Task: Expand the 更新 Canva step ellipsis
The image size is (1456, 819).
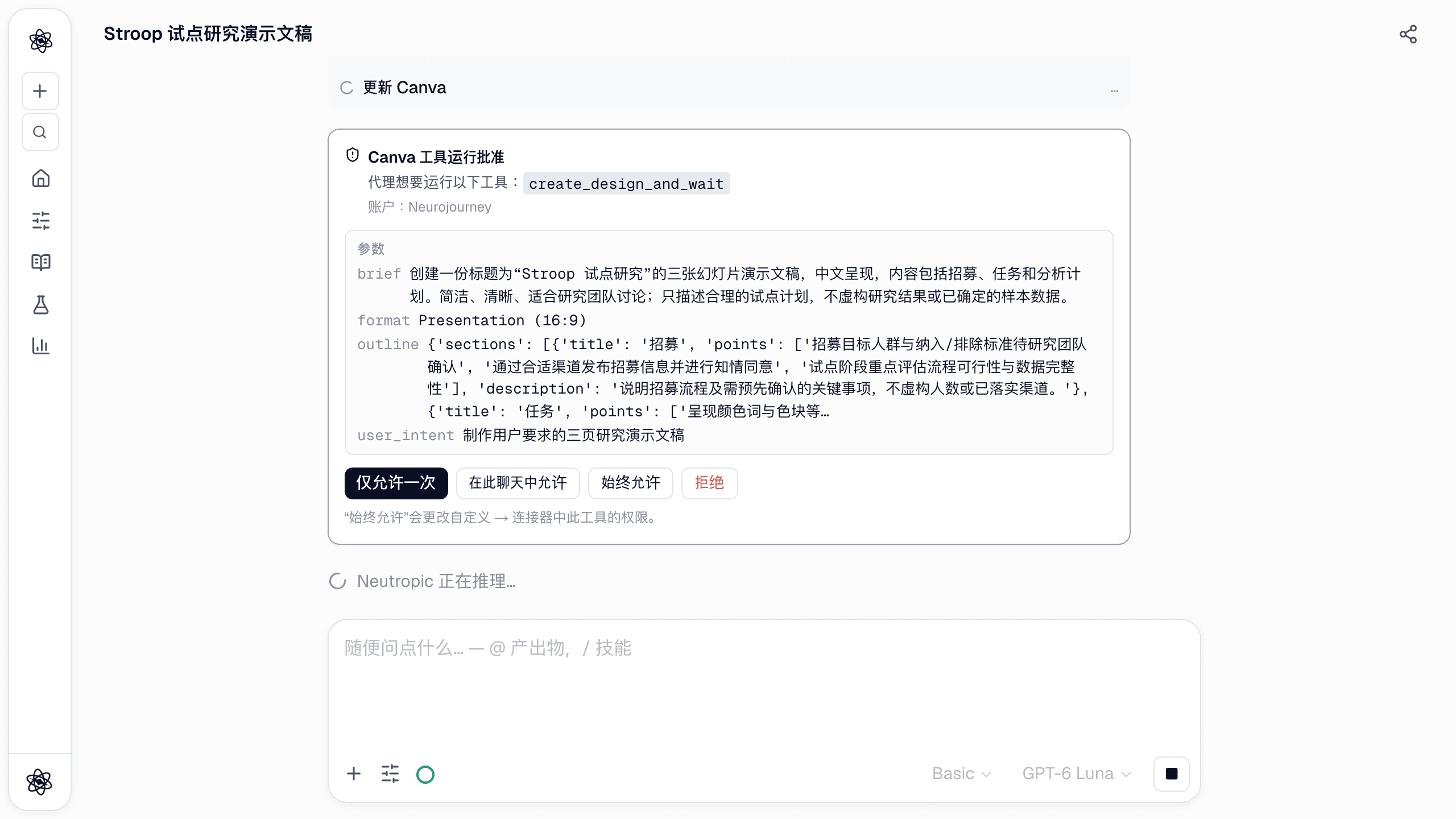Action: coord(1114,90)
